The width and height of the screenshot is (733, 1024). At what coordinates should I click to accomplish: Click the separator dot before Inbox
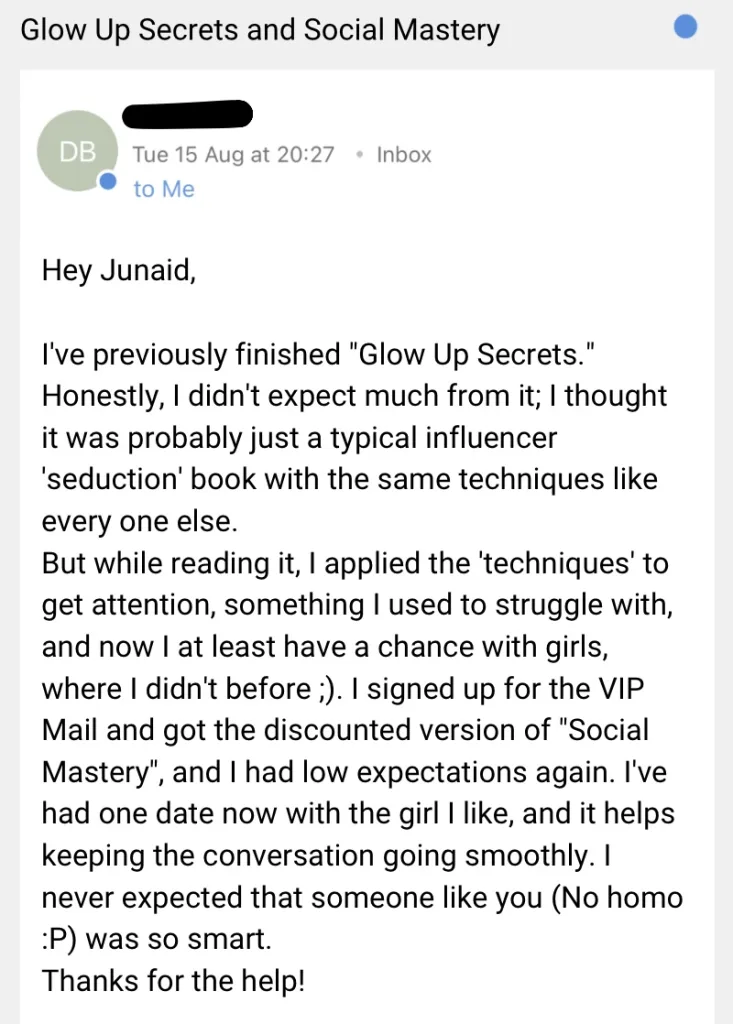pos(359,155)
